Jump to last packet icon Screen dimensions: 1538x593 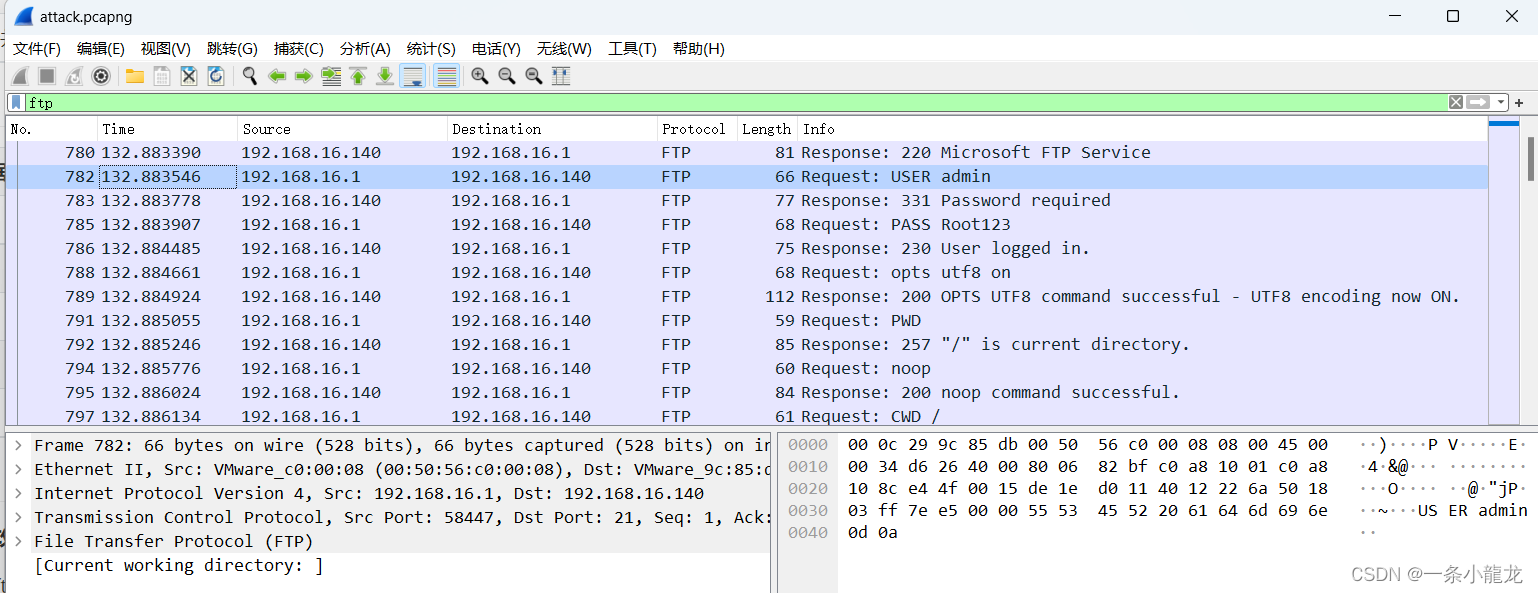385,76
